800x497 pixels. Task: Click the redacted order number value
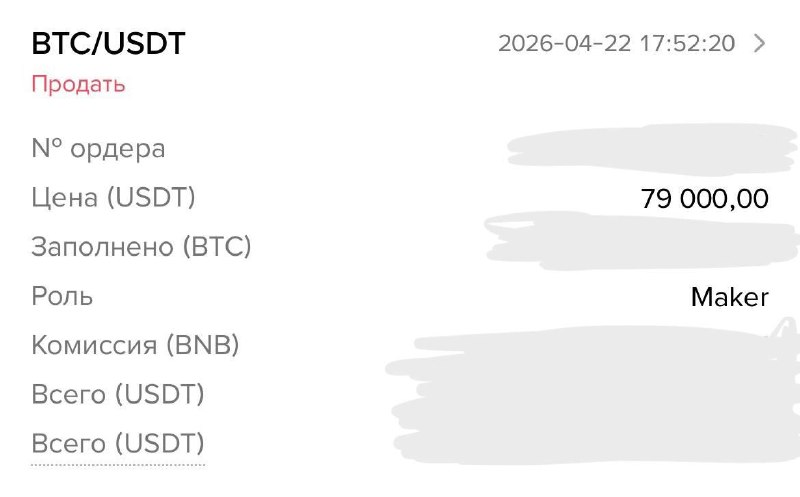653,149
